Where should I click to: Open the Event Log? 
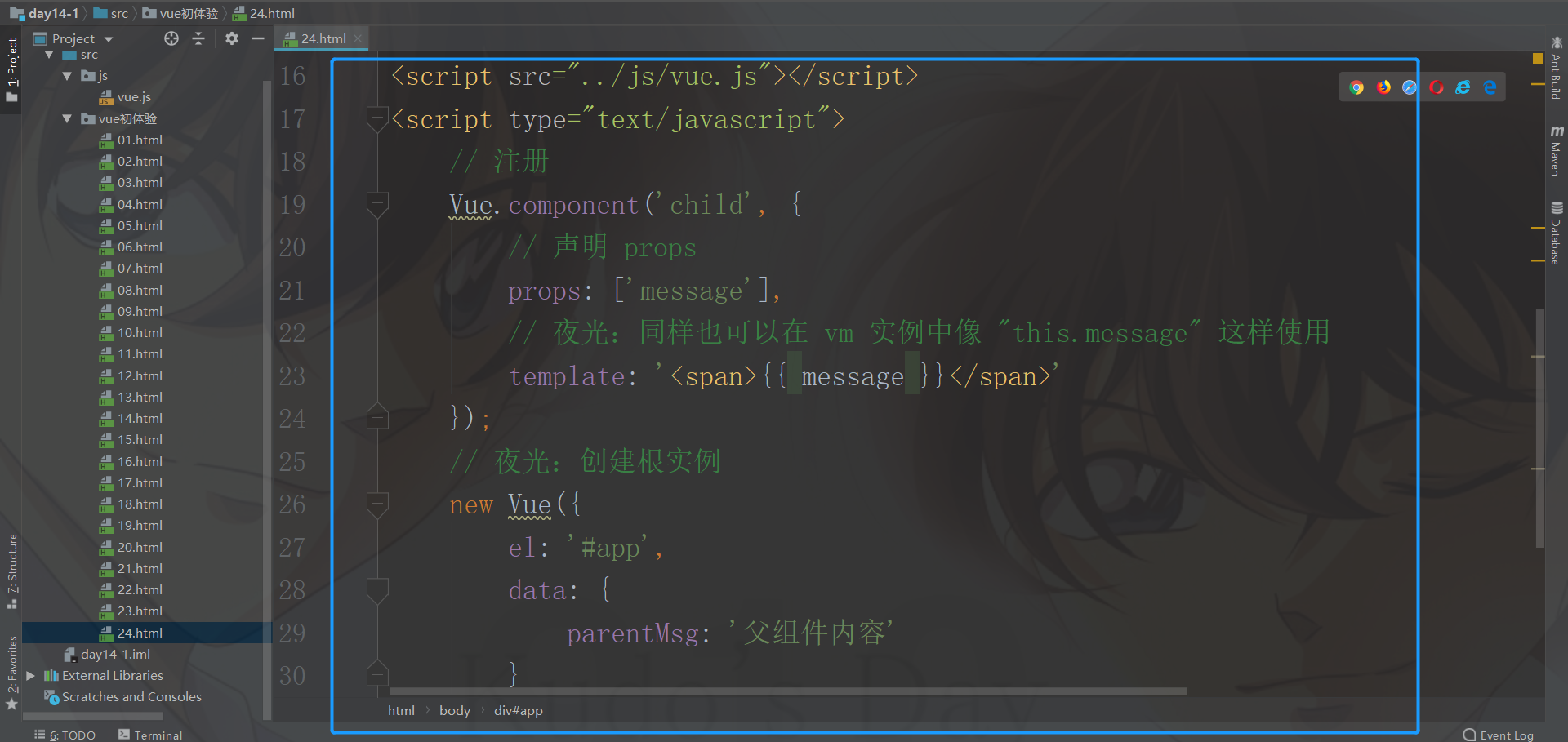coord(1499,735)
